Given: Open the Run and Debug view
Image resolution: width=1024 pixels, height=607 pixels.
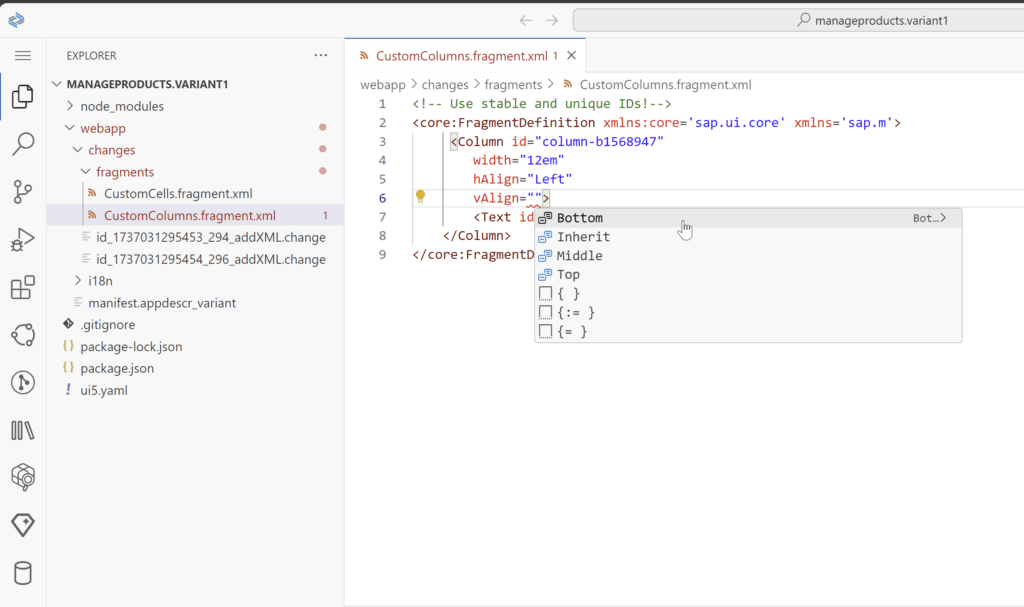Looking at the screenshot, I should click(x=23, y=240).
